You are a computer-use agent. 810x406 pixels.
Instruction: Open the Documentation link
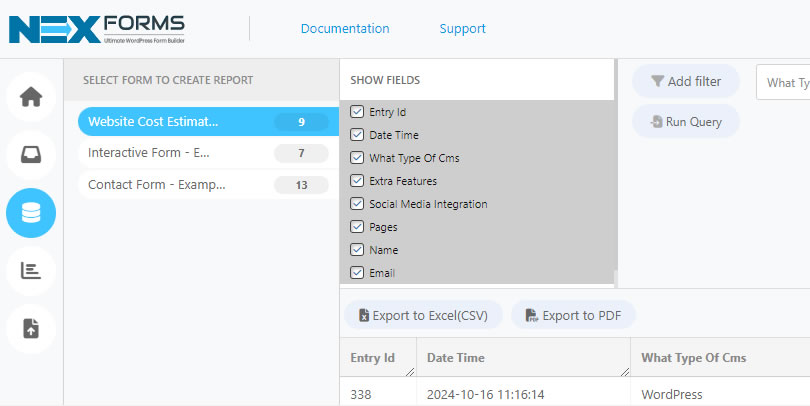[345, 28]
